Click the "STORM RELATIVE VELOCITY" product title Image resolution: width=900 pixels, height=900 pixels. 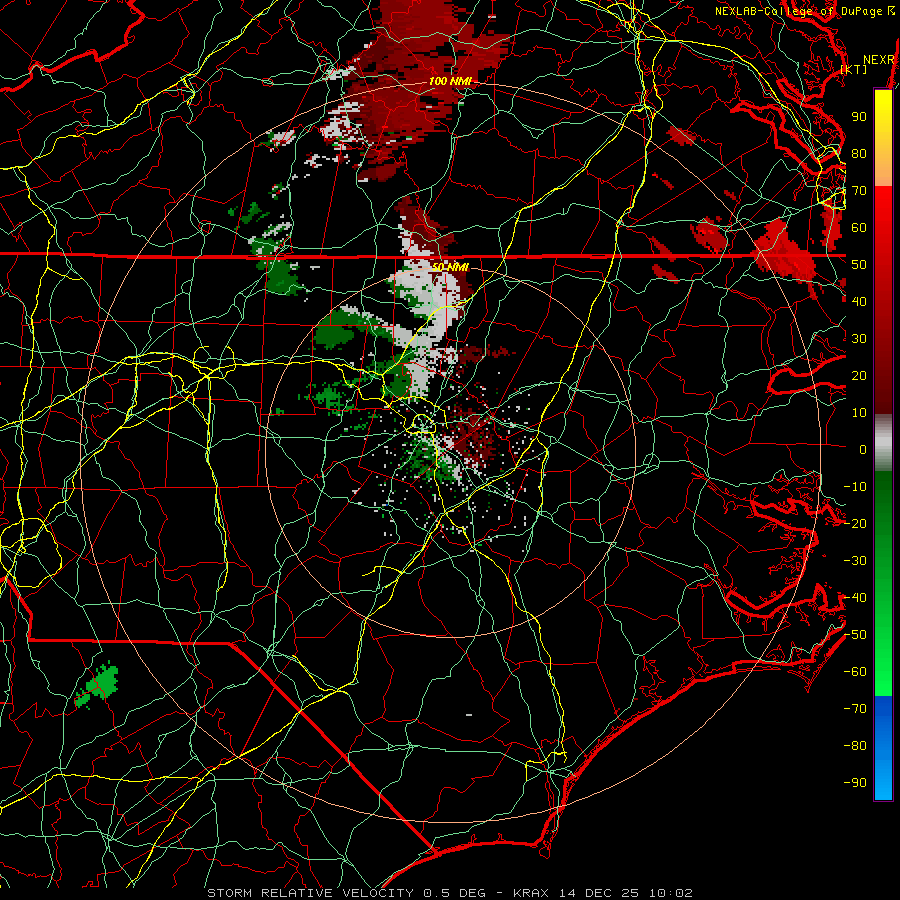coord(310,893)
